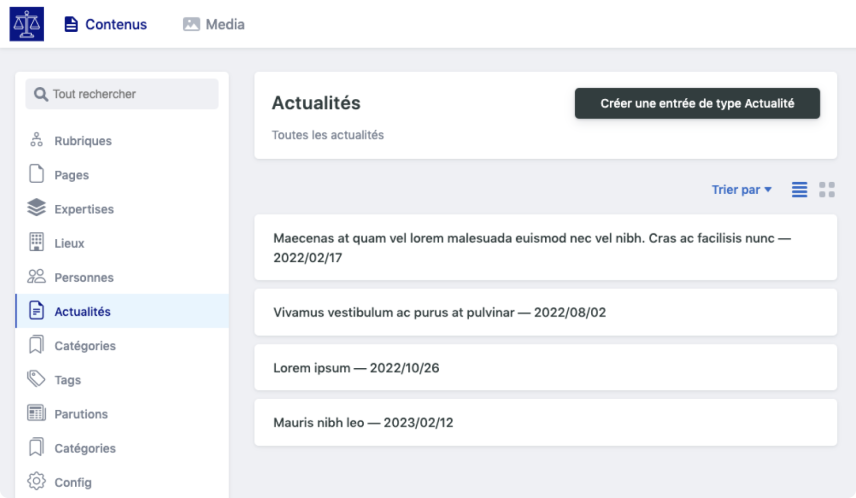Click the Actualités document icon in sidebar

[37, 310]
